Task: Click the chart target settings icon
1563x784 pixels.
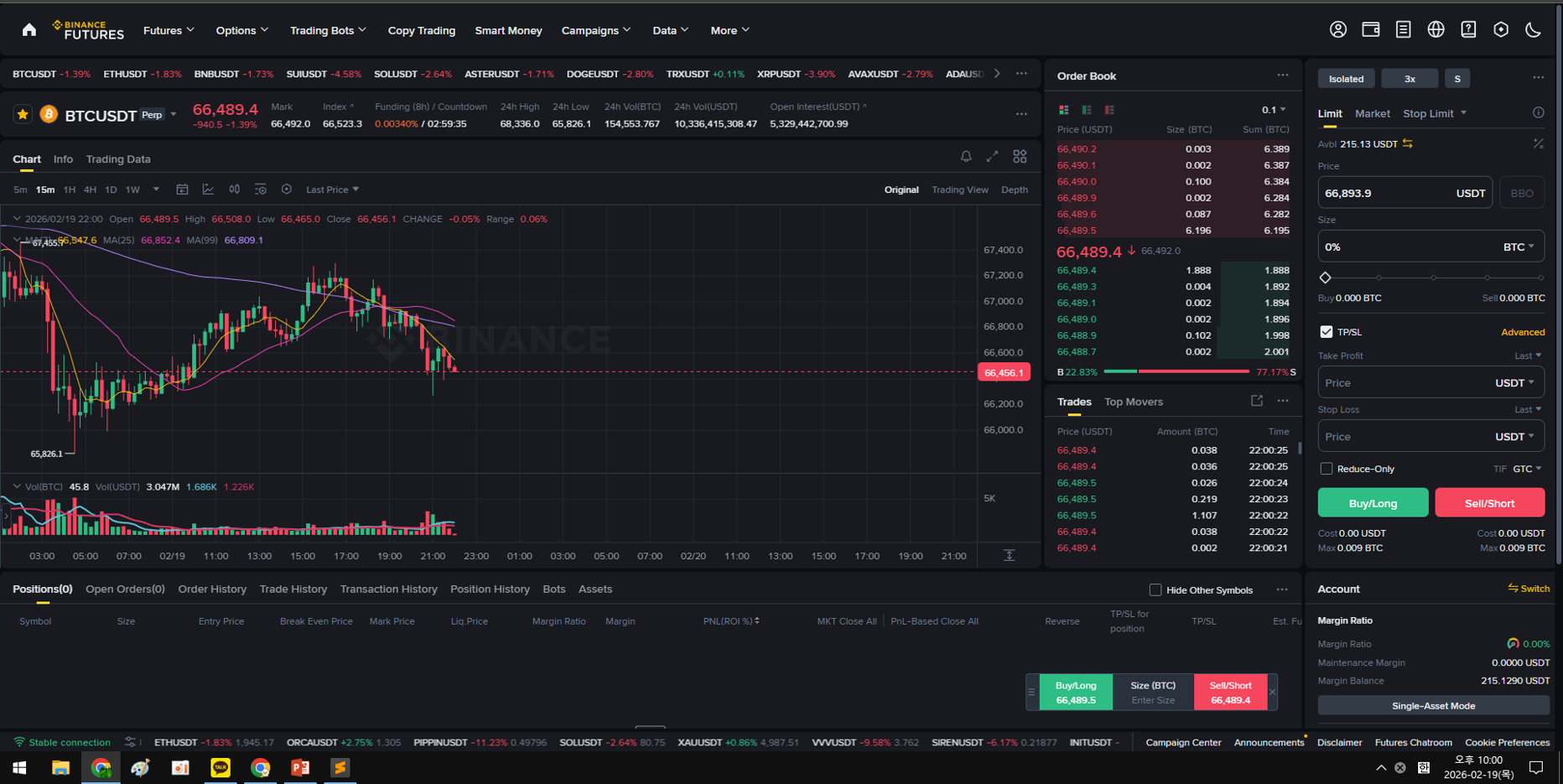Action: pos(286,190)
